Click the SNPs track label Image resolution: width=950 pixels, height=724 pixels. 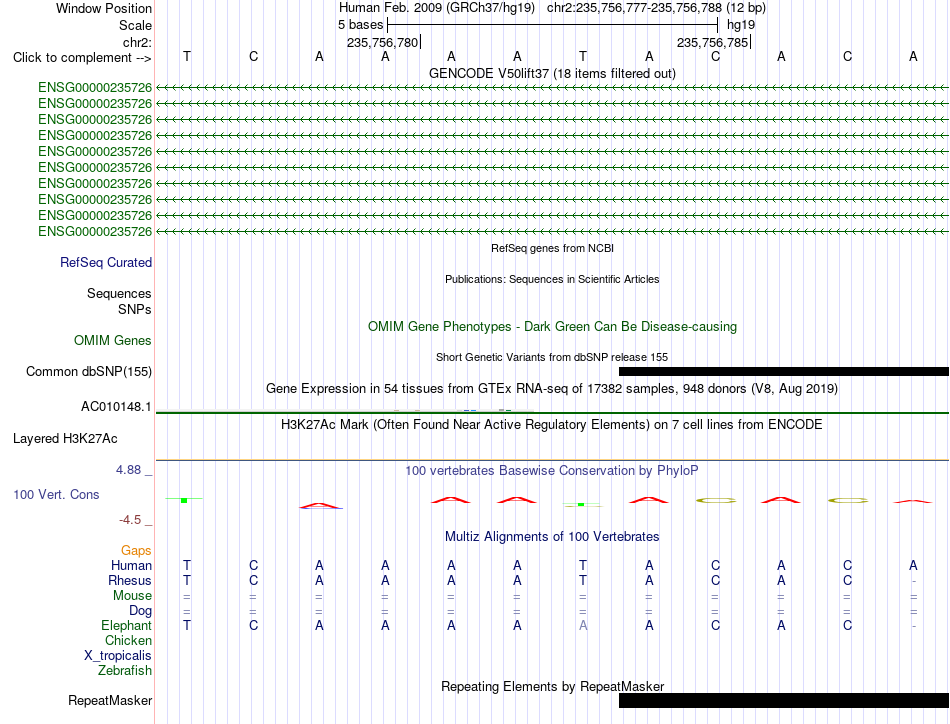tap(135, 309)
